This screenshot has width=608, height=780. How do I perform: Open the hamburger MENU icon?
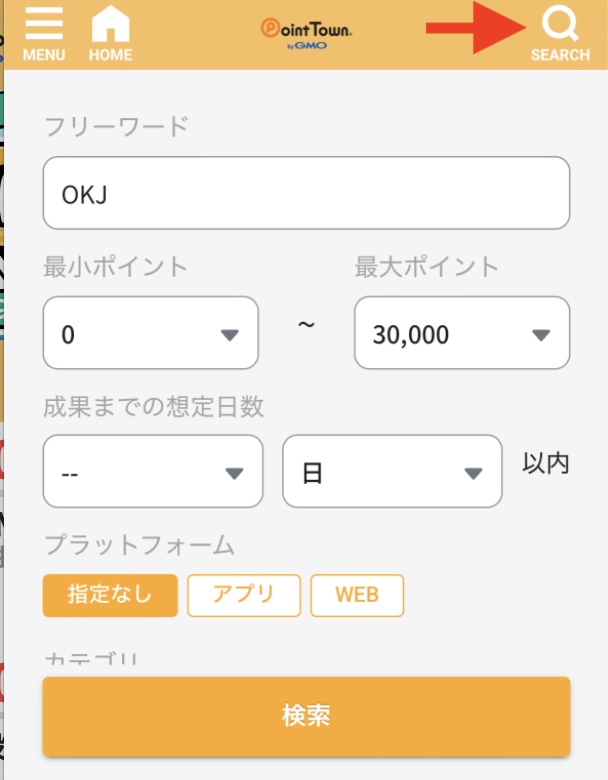tap(43, 33)
